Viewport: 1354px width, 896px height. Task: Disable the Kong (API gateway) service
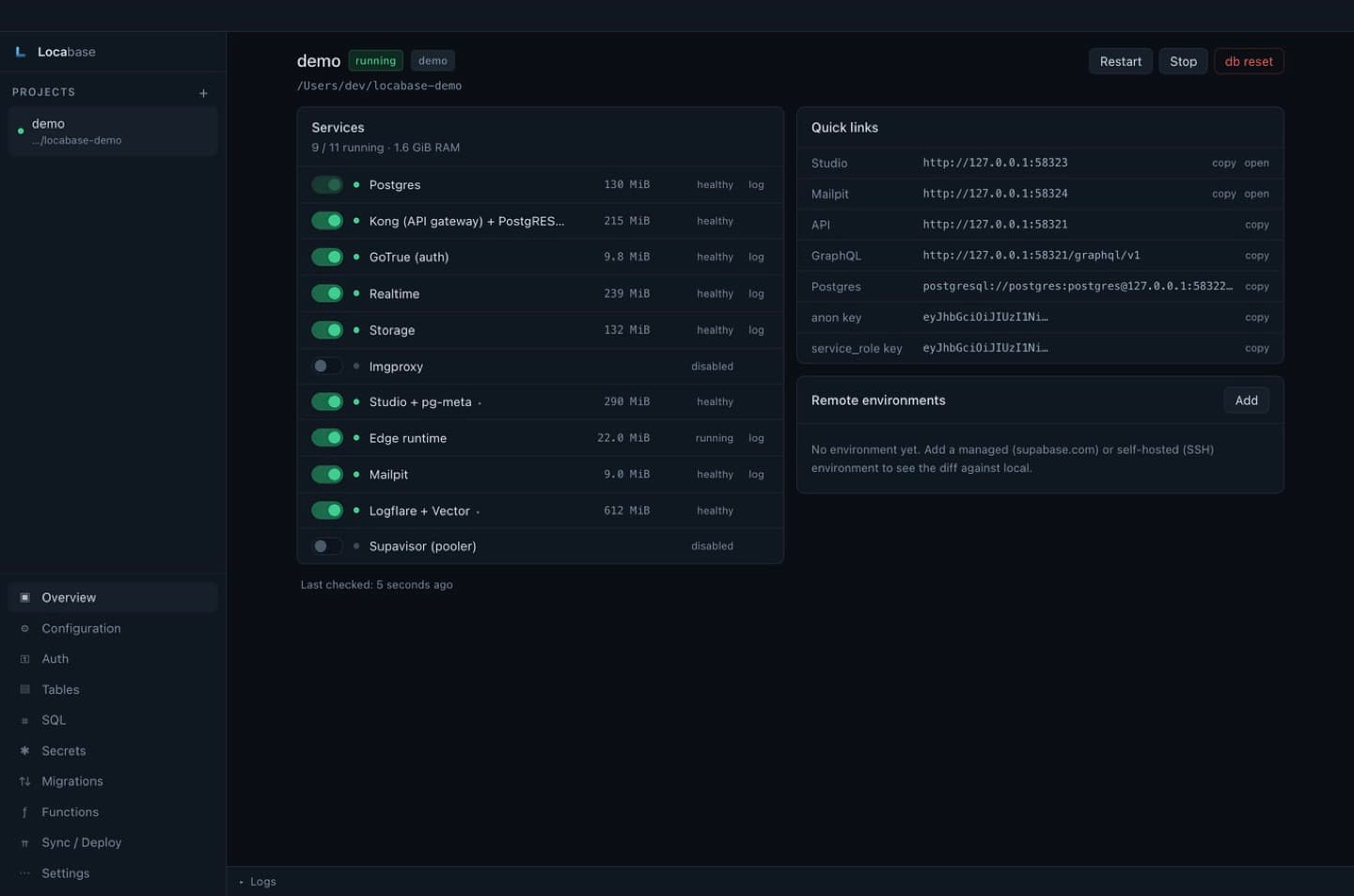(x=327, y=221)
